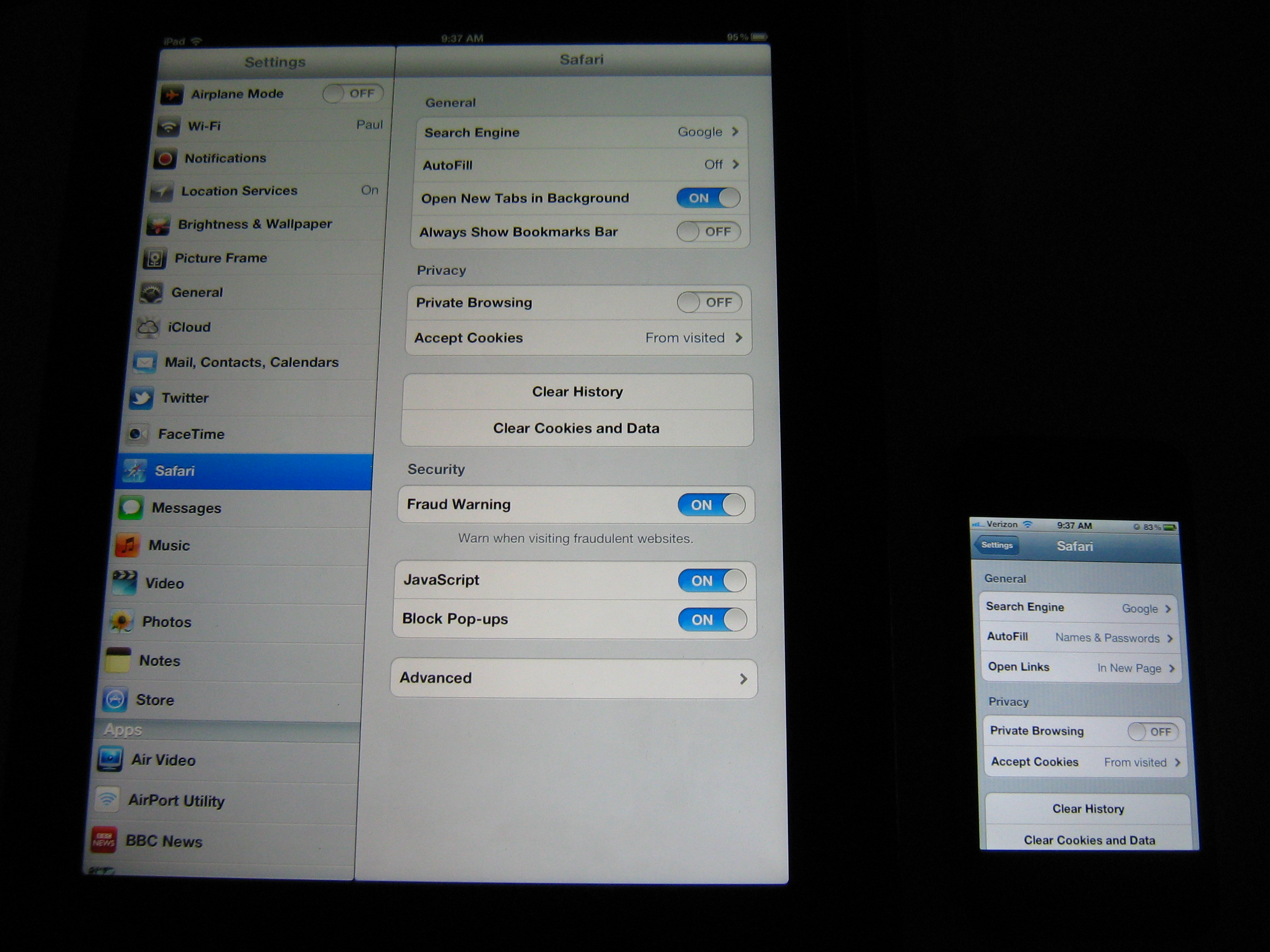Tap the iPhone Settings back button
This screenshot has height=952, width=1270.
996,545
